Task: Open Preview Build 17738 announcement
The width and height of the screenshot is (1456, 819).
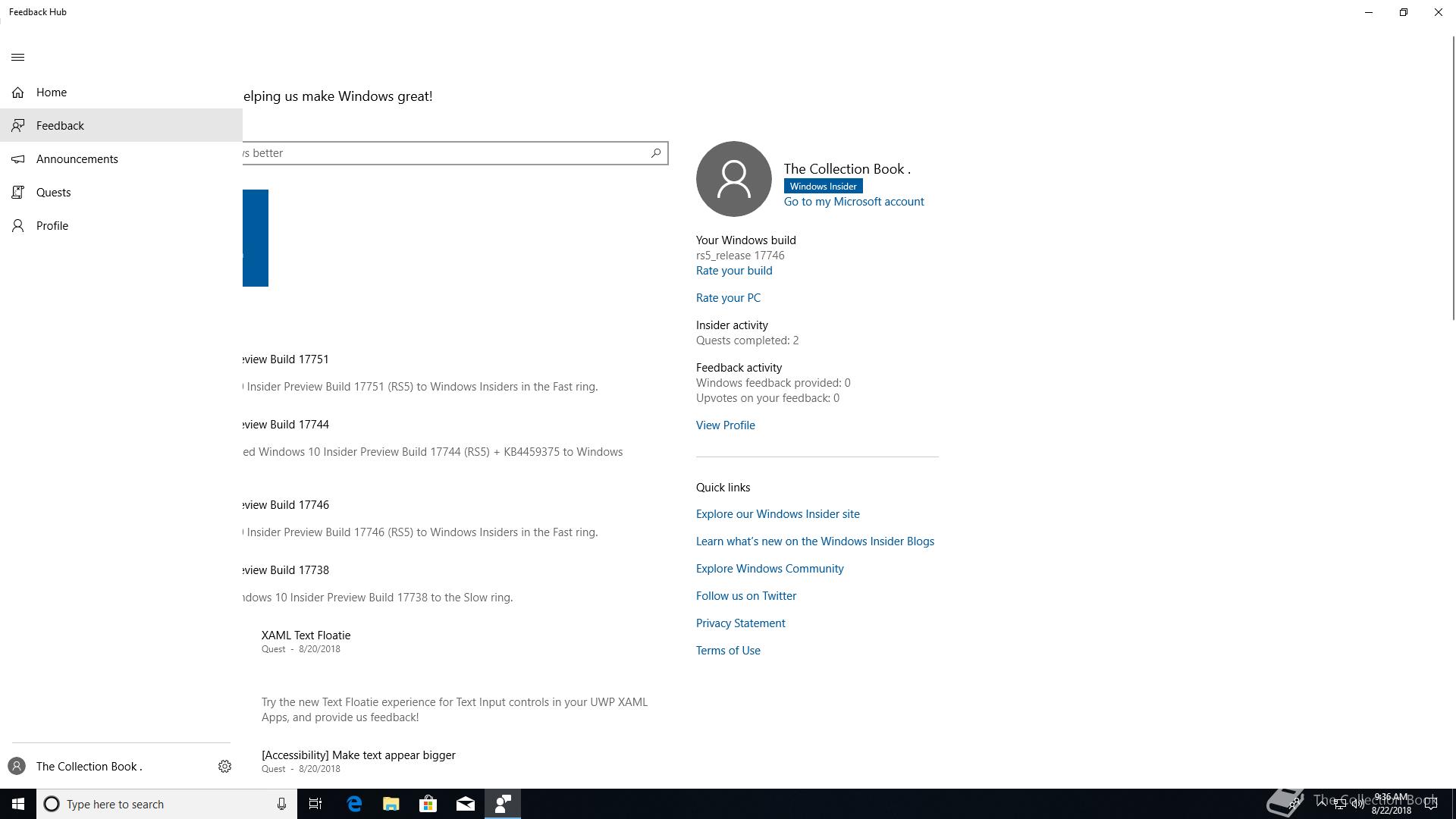Action: (286, 570)
